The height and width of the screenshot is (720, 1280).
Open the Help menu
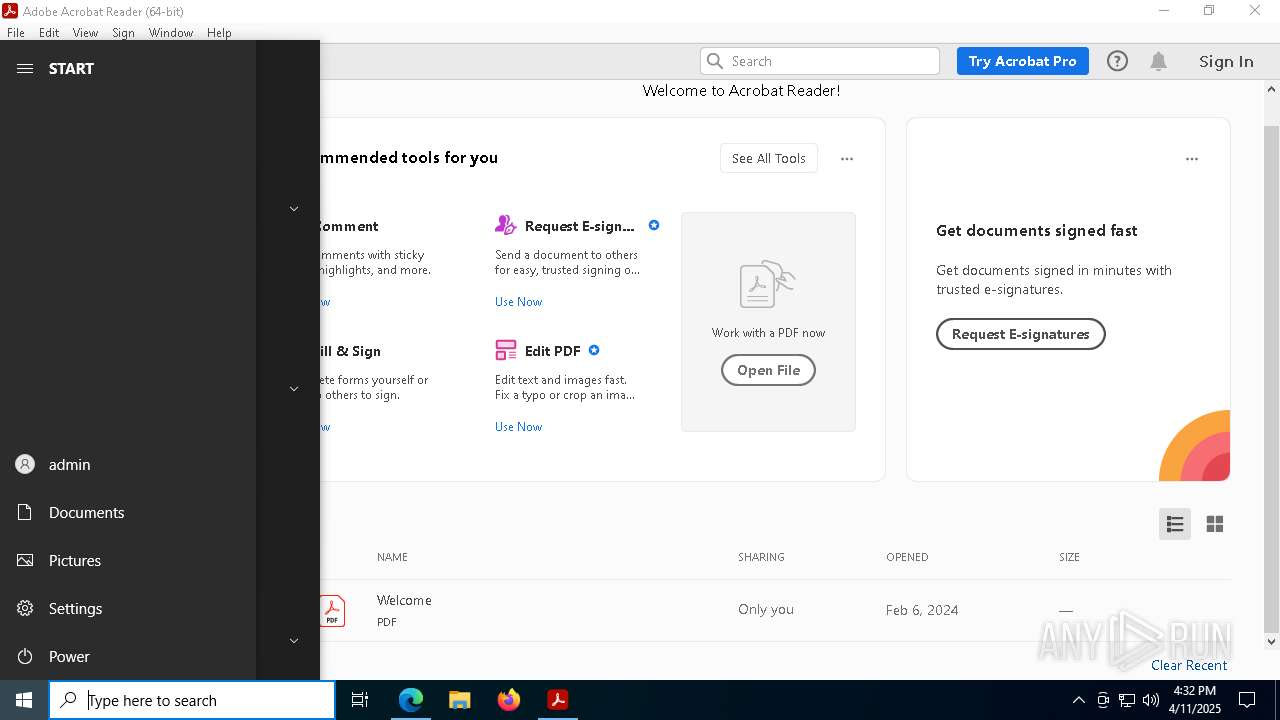[x=219, y=32]
